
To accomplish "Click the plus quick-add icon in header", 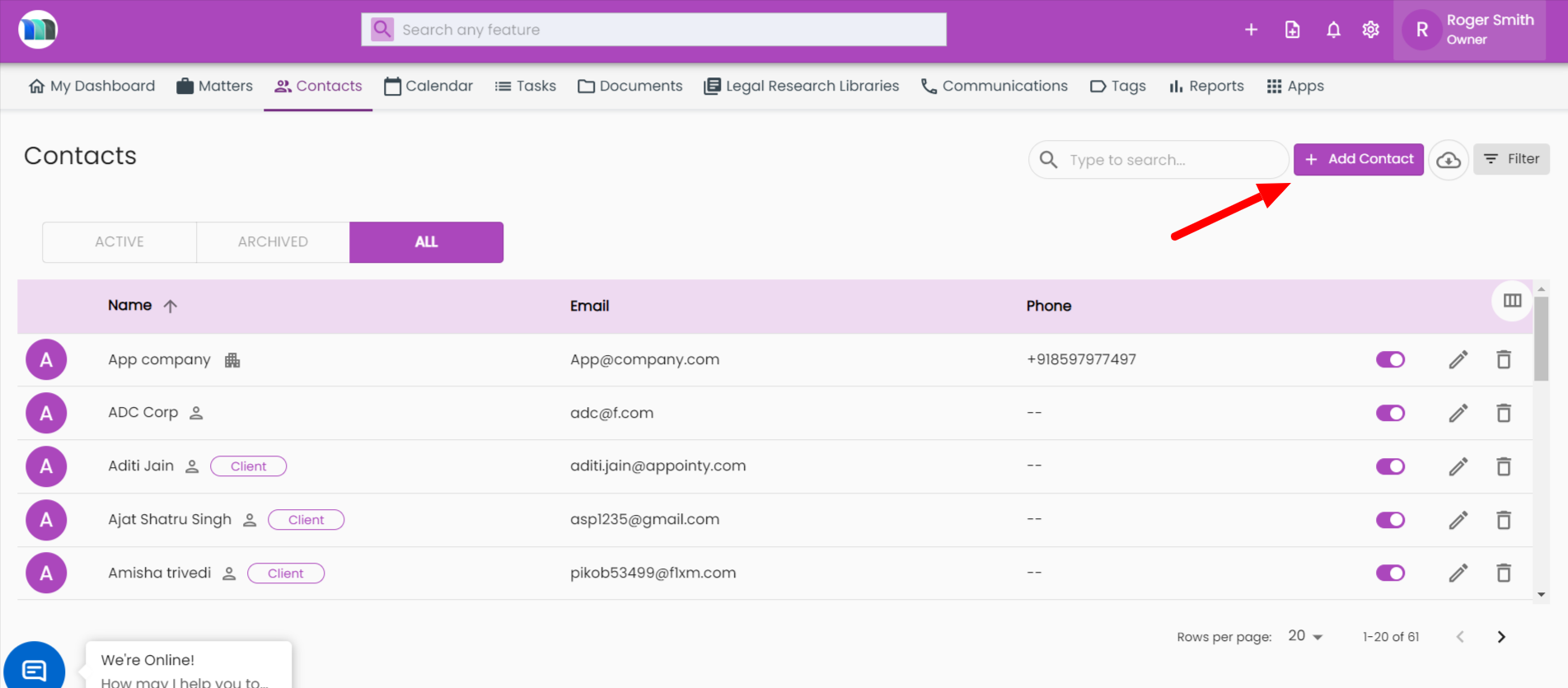I will (x=1251, y=30).
